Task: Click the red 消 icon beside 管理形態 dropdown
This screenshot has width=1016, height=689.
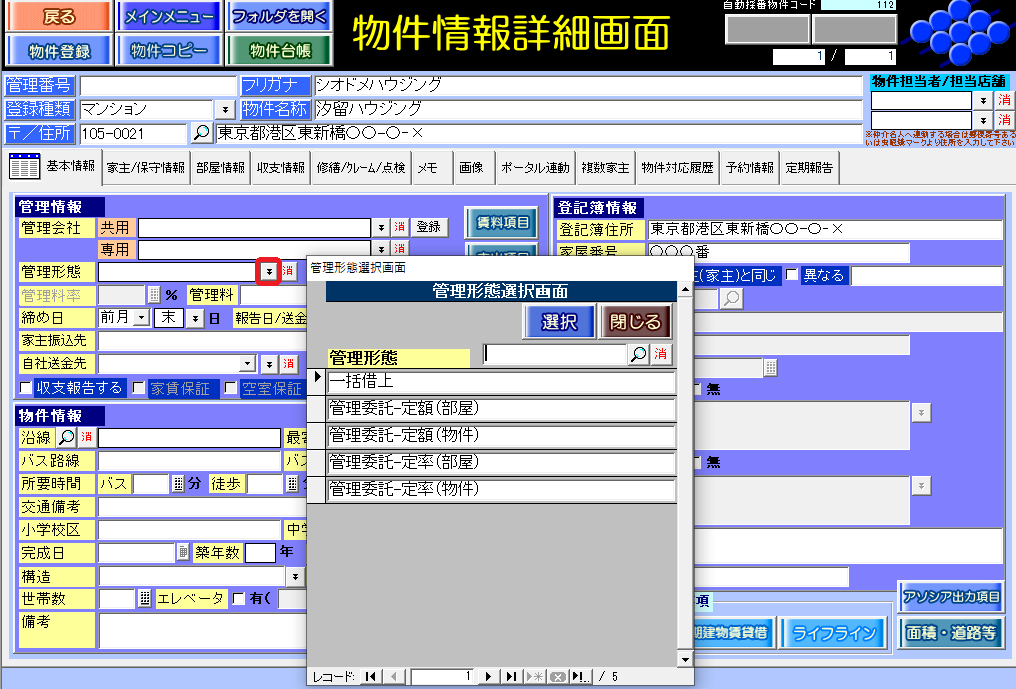Action: click(288, 270)
